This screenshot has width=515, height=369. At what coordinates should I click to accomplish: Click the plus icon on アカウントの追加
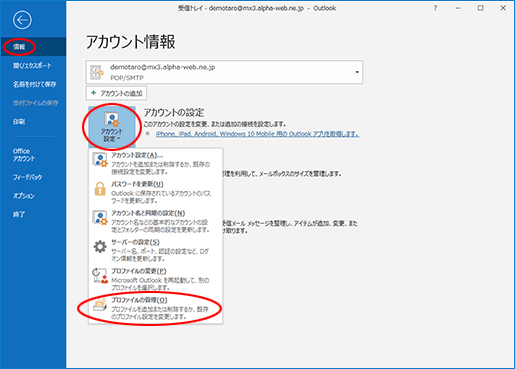point(93,93)
